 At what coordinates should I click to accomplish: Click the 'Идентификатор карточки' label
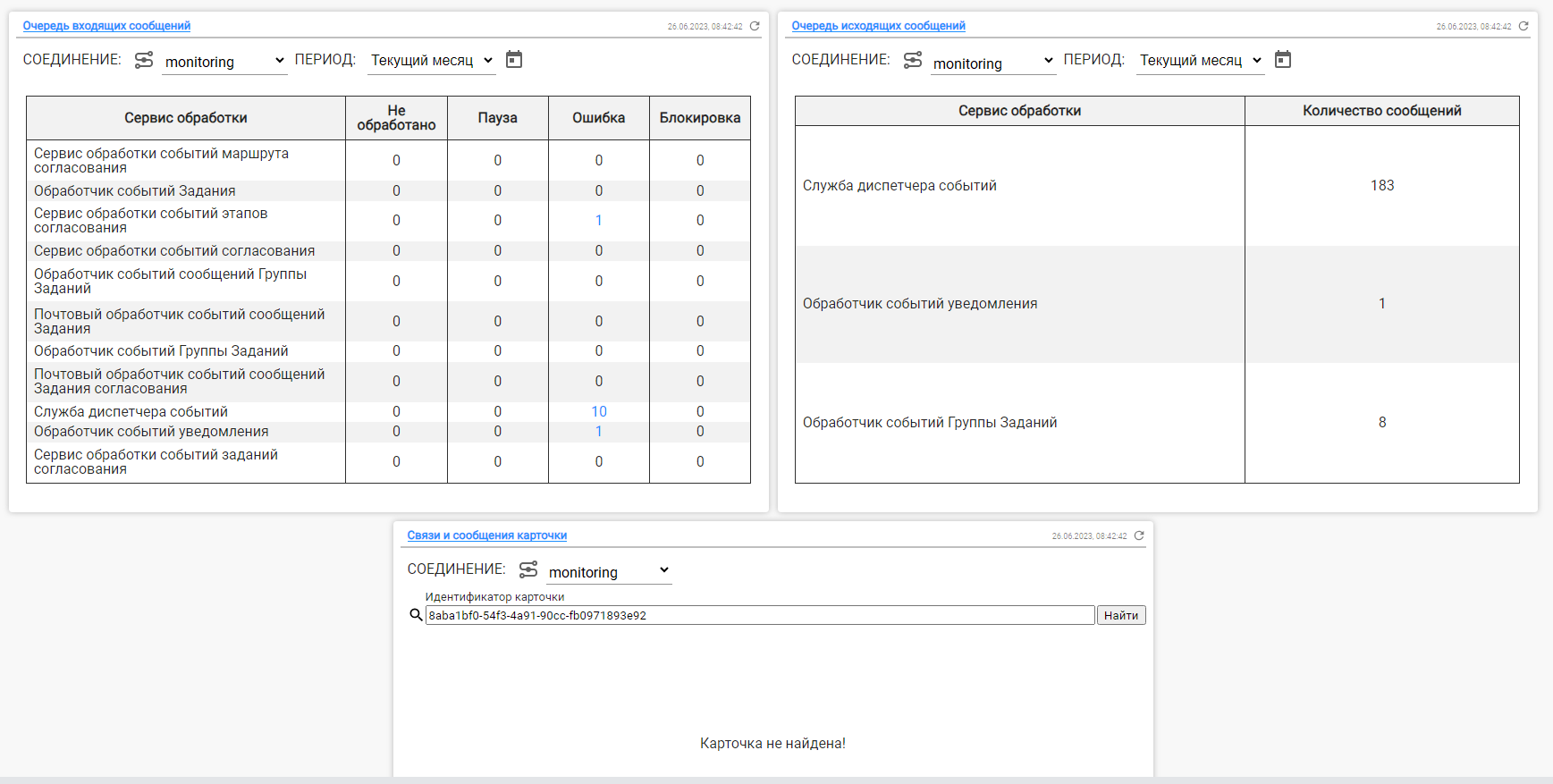click(494, 596)
